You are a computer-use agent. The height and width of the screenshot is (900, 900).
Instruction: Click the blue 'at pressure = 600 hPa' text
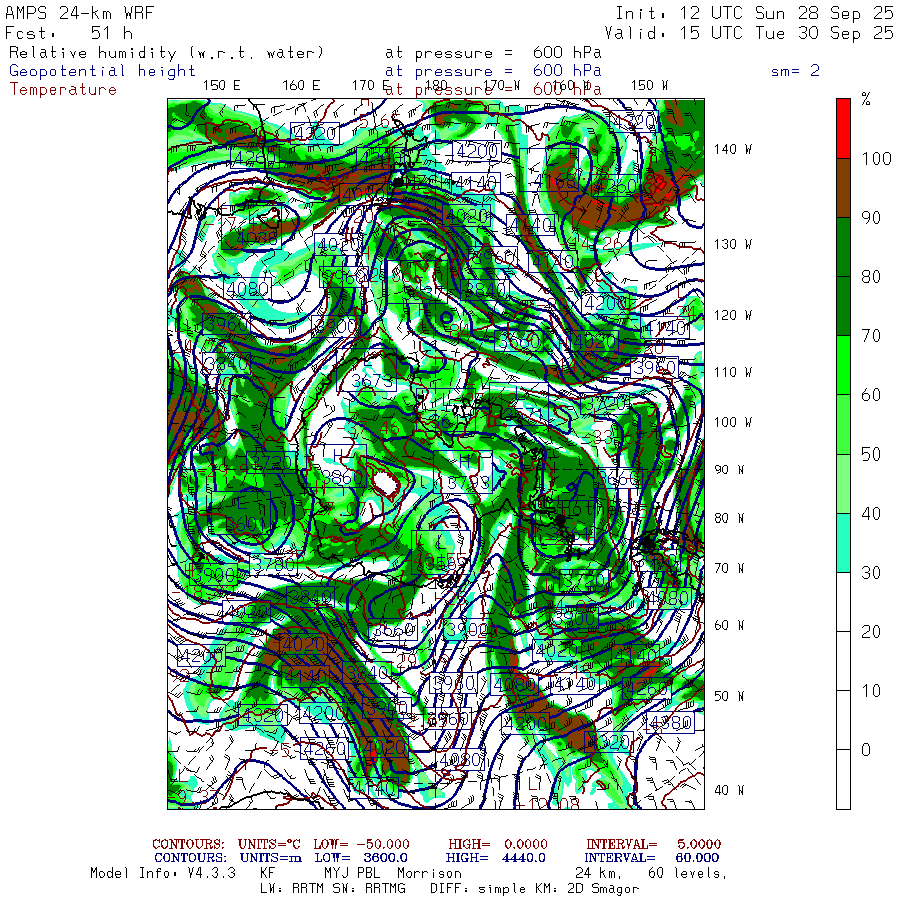tap(493, 71)
